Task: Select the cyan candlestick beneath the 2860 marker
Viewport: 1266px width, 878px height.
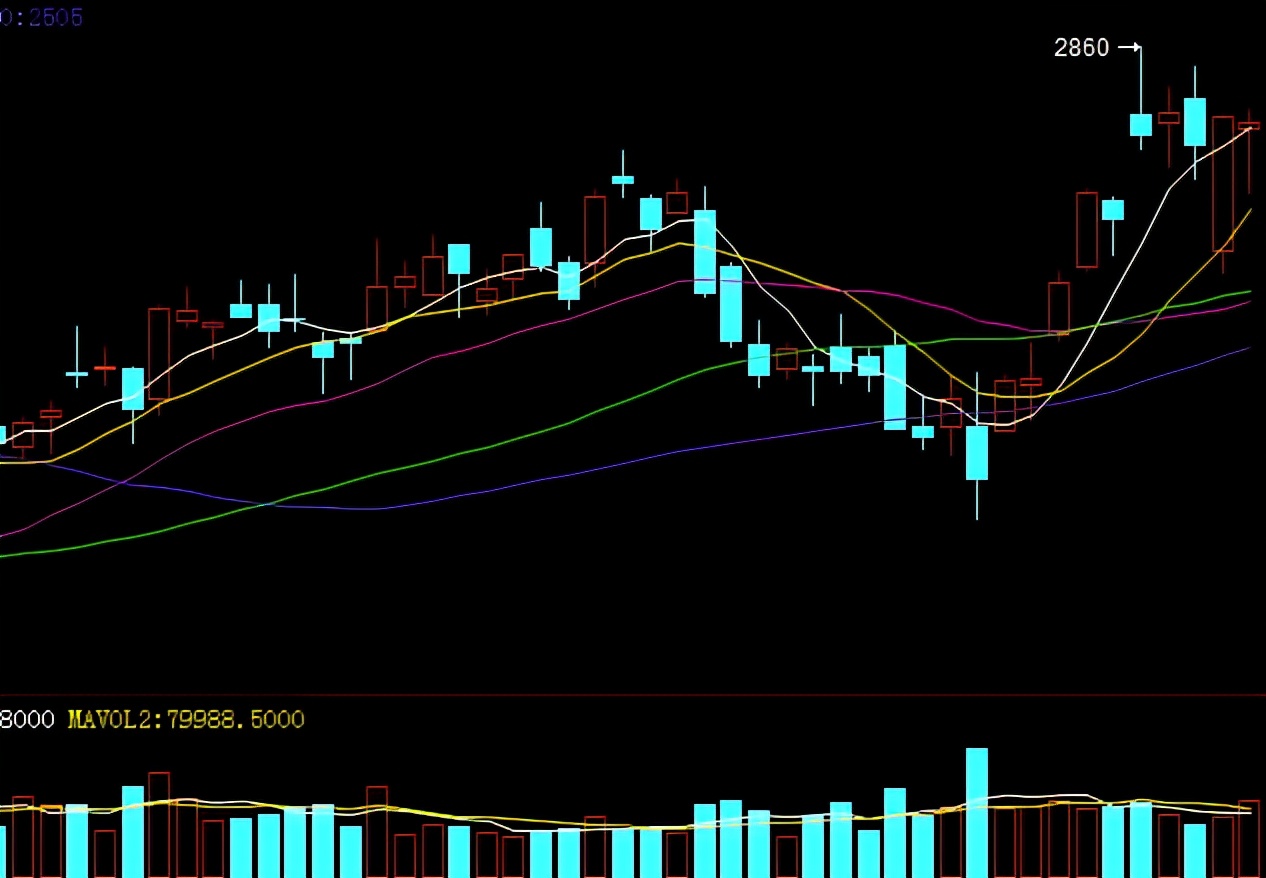Action: click(1141, 124)
